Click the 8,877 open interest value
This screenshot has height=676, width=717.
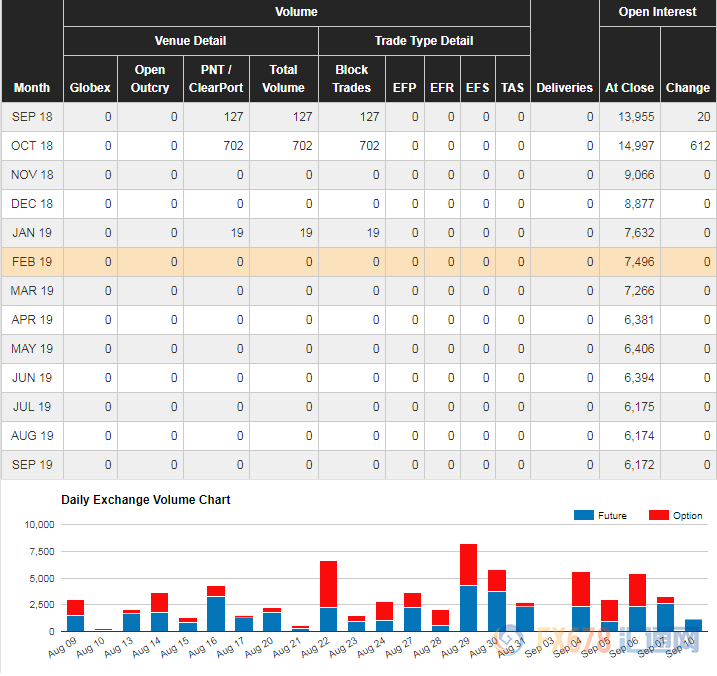tap(639, 204)
